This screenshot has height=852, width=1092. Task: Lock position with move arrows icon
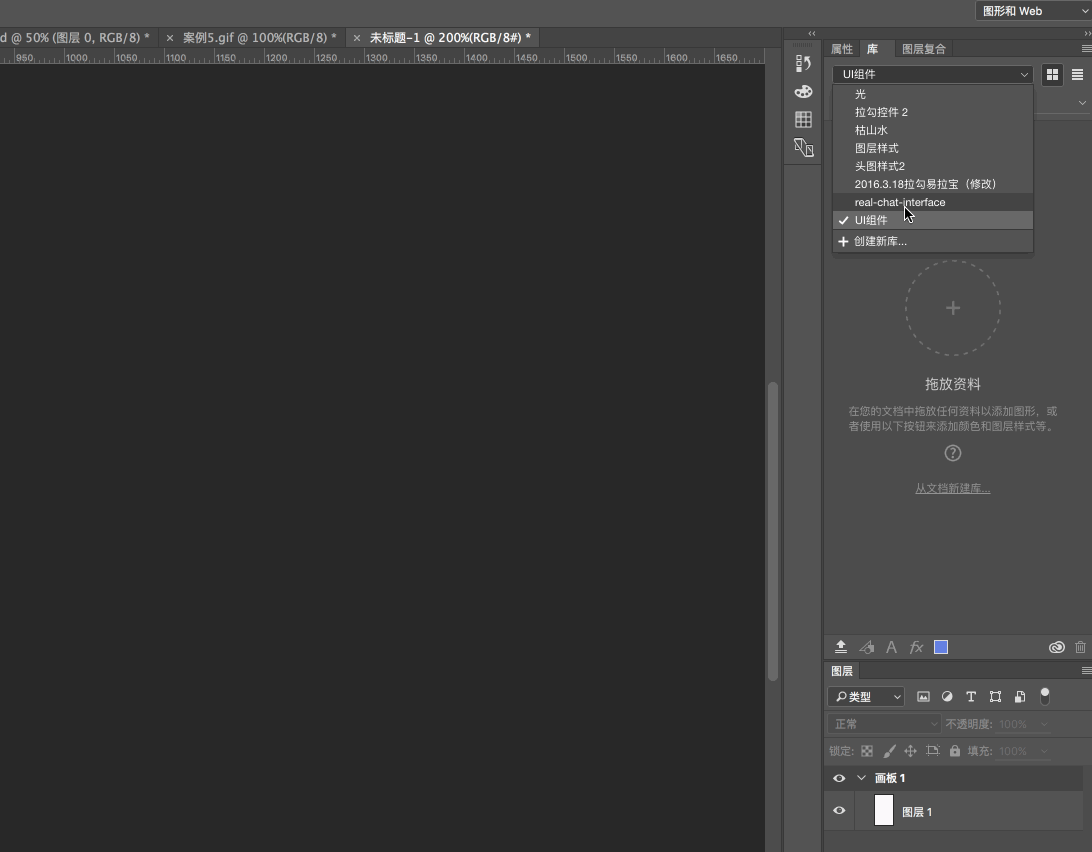(910, 751)
